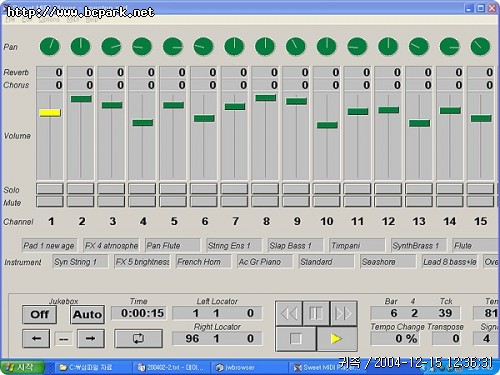This screenshot has height=375, width=500.
Task: Mute channel 2
Action: pyautogui.click(x=80, y=201)
